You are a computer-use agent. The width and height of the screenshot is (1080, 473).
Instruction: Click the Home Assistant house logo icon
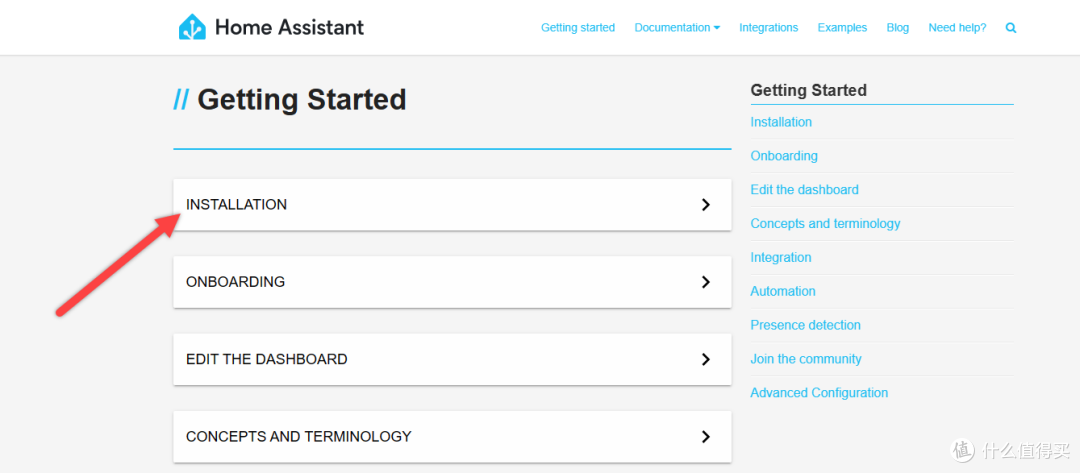click(x=192, y=28)
